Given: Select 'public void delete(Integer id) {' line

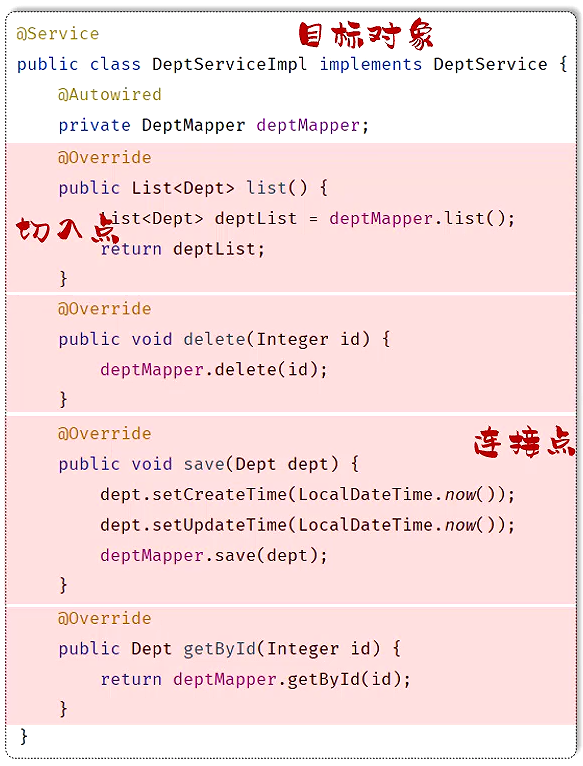Looking at the screenshot, I should pyautogui.click(x=224, y=339).
